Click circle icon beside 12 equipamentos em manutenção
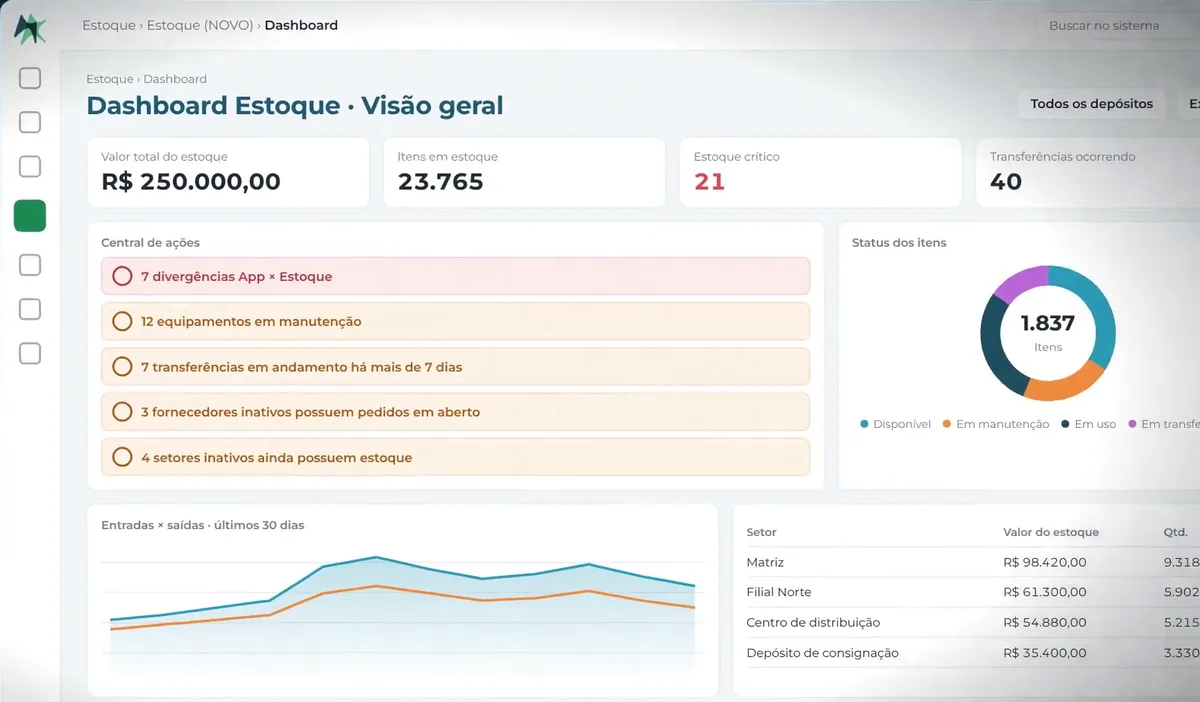The width and height of the screenshot is (1200, 702). click(x=122, y=321)
